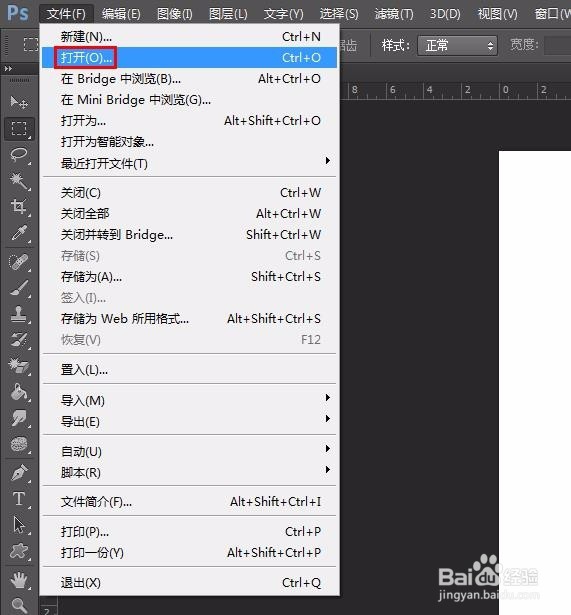Viewport: 571px width, 615px height.
Task: Expand 自动(U) submenu
Action: point(190,451)
